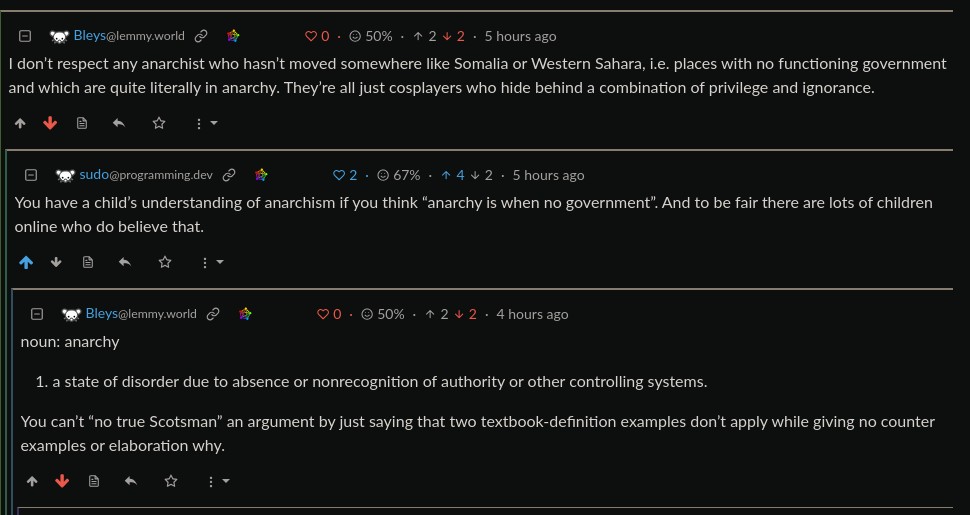970x515 pixels.
Task: Save the first Bleys comment with star
Action: point(158,123)
